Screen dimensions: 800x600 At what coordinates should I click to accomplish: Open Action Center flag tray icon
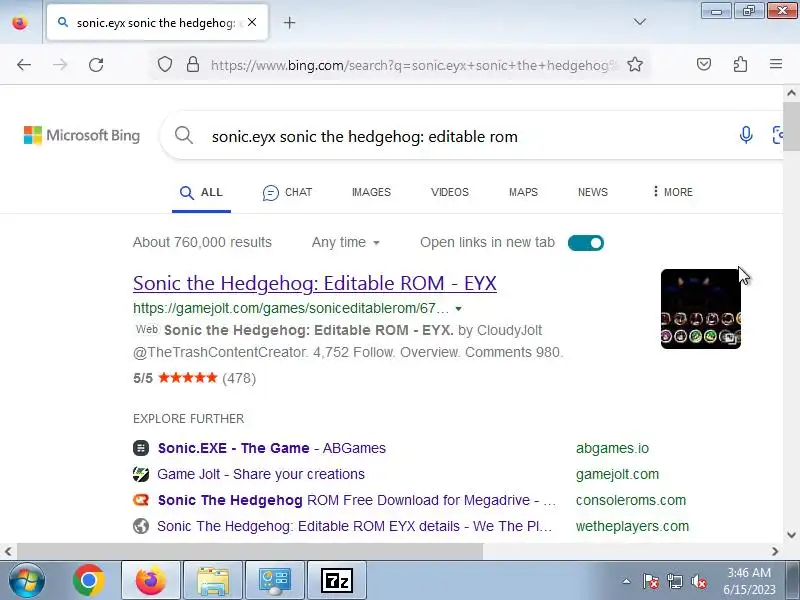(x=651, y=581)
